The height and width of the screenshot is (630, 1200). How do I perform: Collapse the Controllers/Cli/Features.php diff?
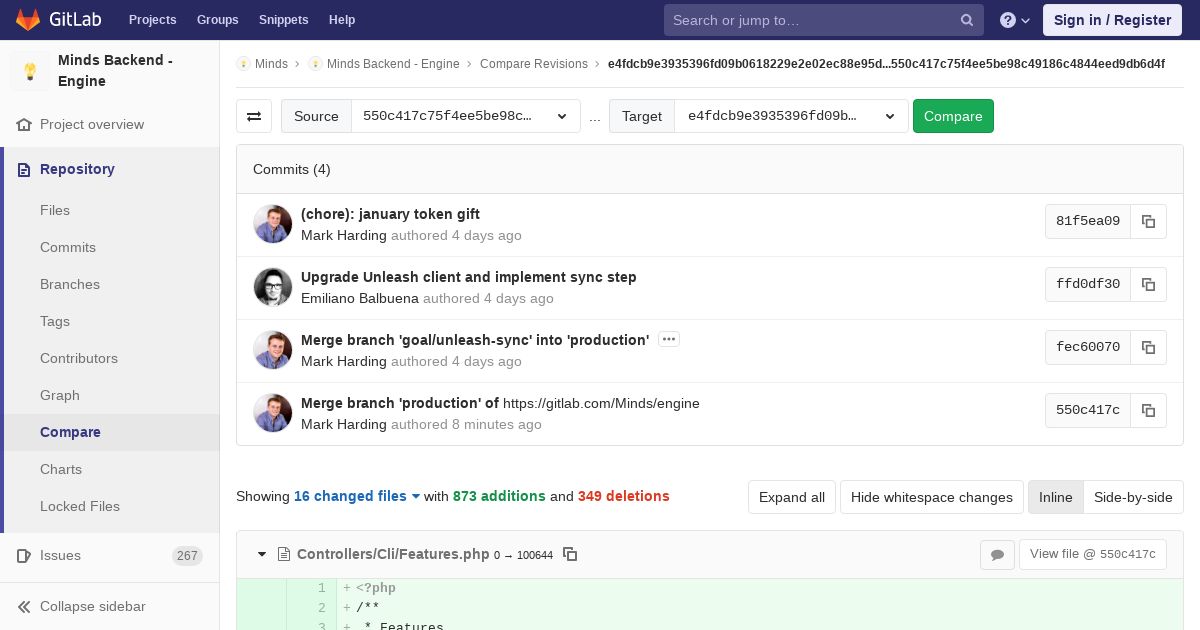point(262,554)
